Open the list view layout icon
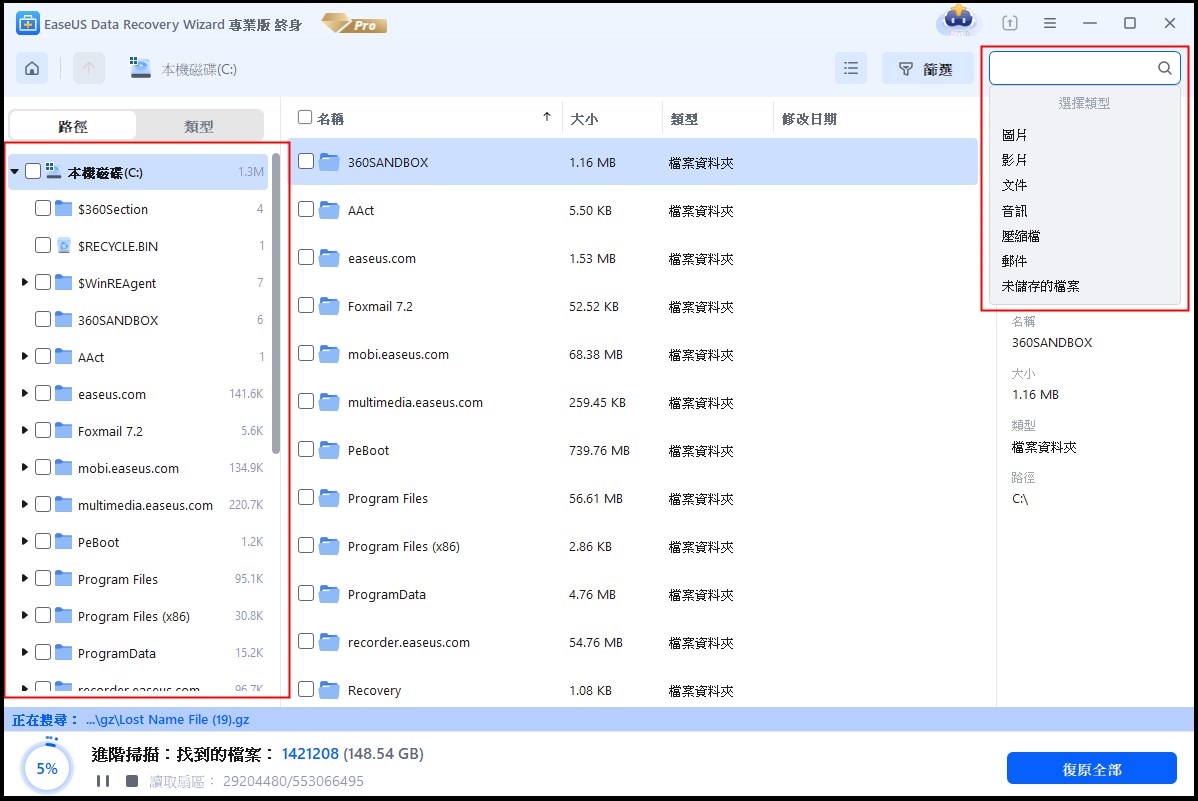Viewport: 1198px width, 801px height. pos(851,68)
